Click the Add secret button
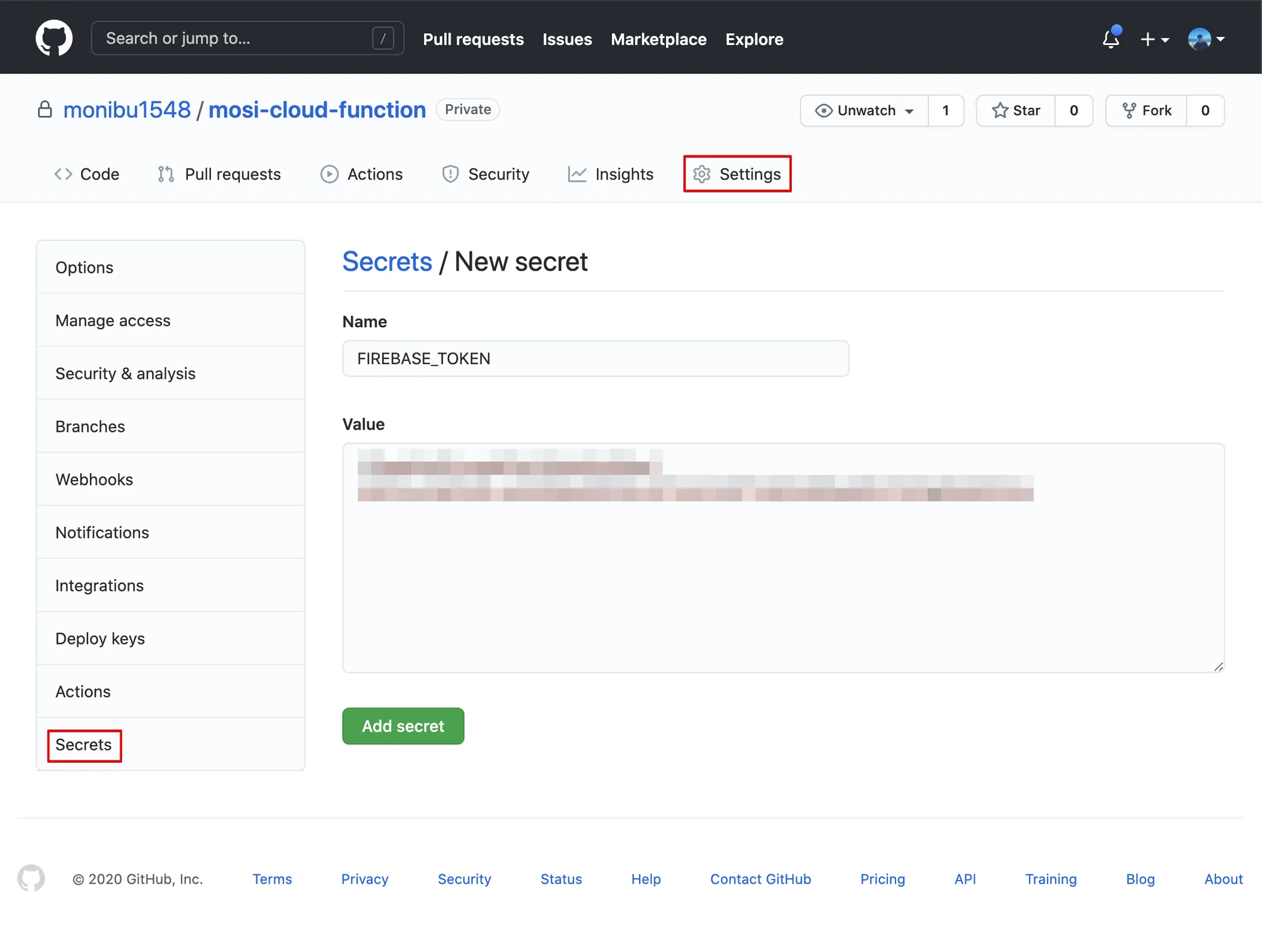The height and width of the screenshot is (952, 1262). [403, 726]
